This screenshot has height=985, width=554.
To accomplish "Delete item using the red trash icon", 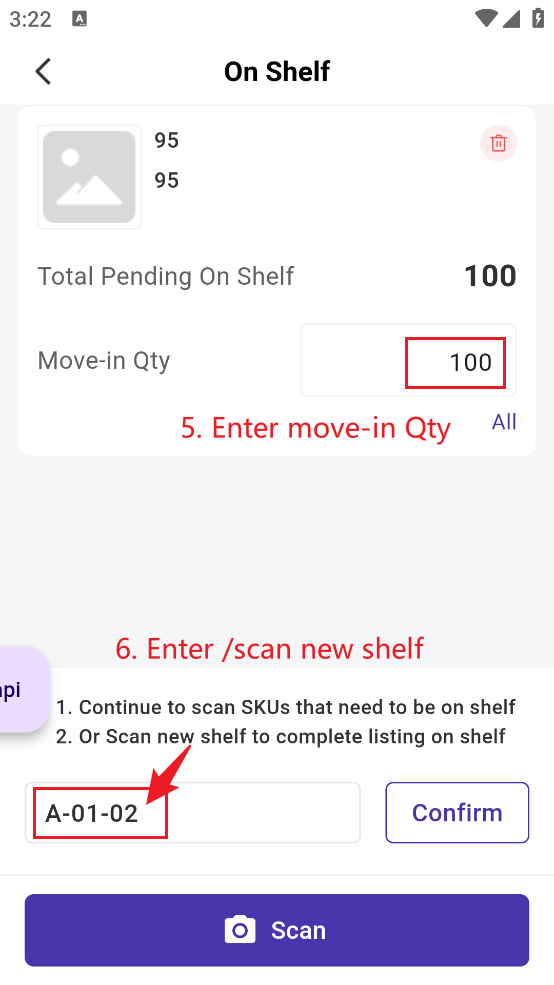I will coord(498,143).
